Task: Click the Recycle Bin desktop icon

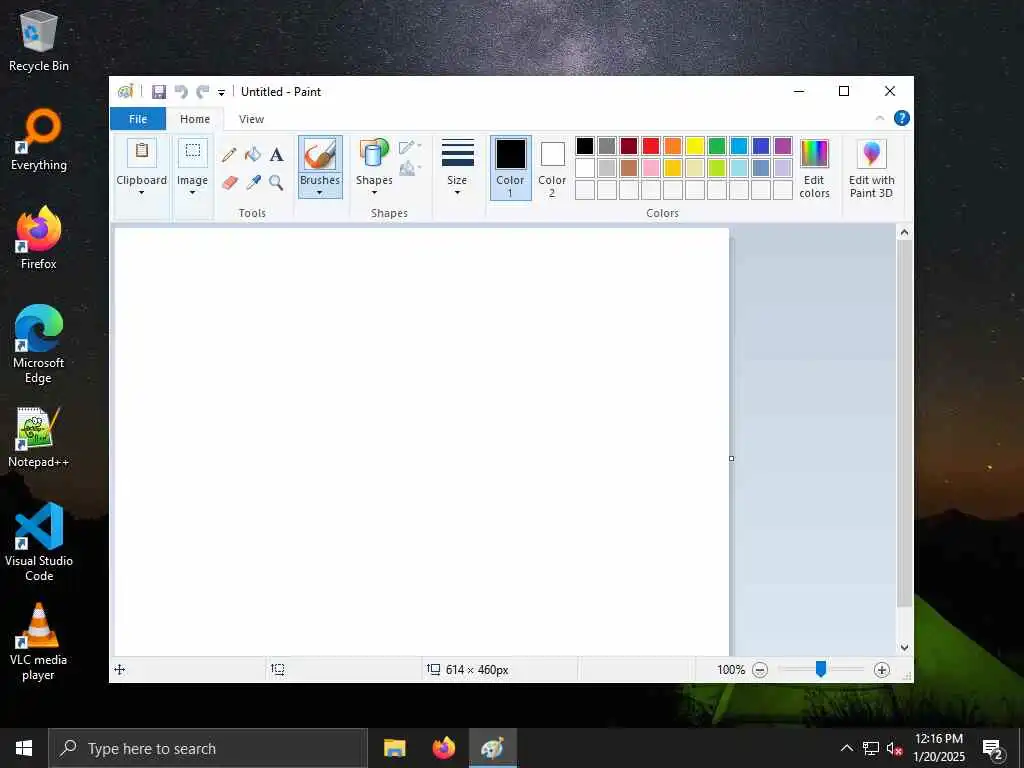Action: [x=39, y=40]
